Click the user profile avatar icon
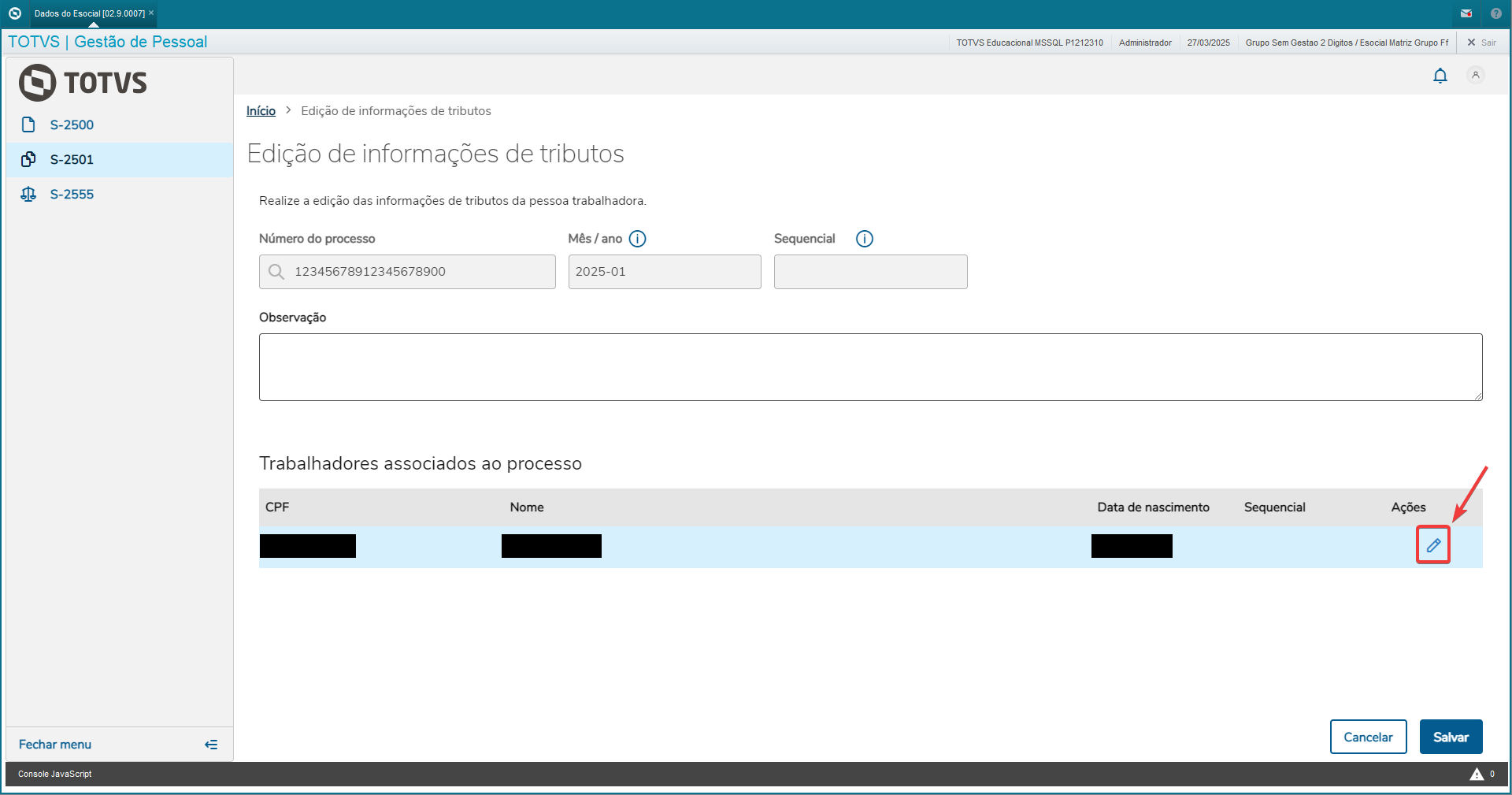Image resolution: width=1512 pixels, height=795 pixels. pos(1475,76)
